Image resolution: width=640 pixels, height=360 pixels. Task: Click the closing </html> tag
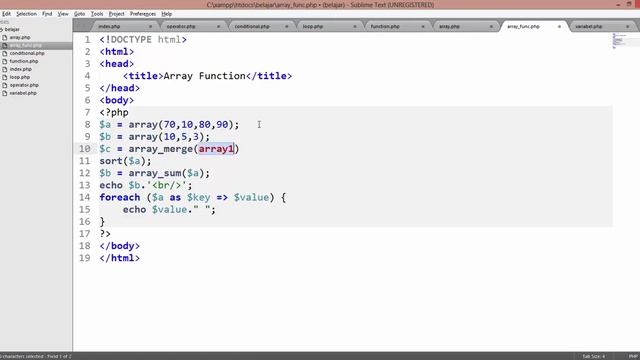click(120, 258)
